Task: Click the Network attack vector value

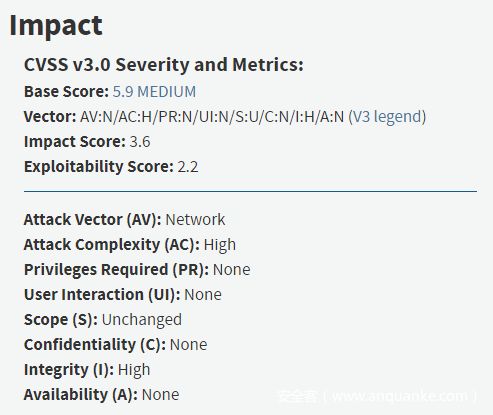Action: pos(195,220)
